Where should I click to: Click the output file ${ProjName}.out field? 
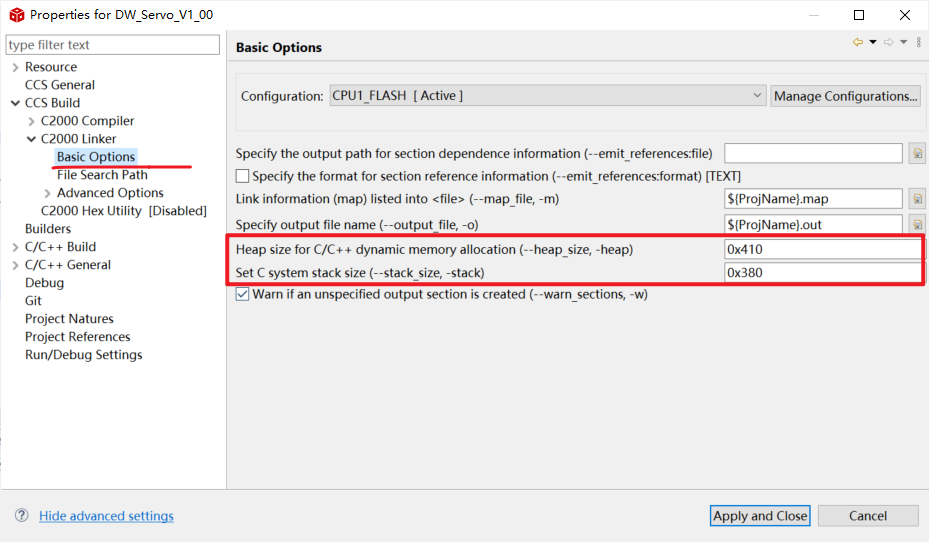pyautogui.click(x=813, y=225)
